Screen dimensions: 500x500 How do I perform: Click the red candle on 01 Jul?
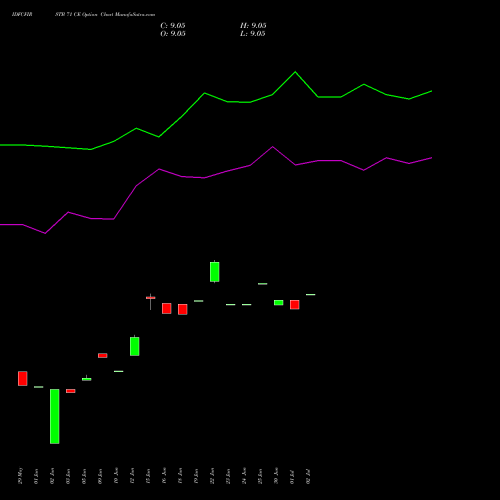point(295,305)
